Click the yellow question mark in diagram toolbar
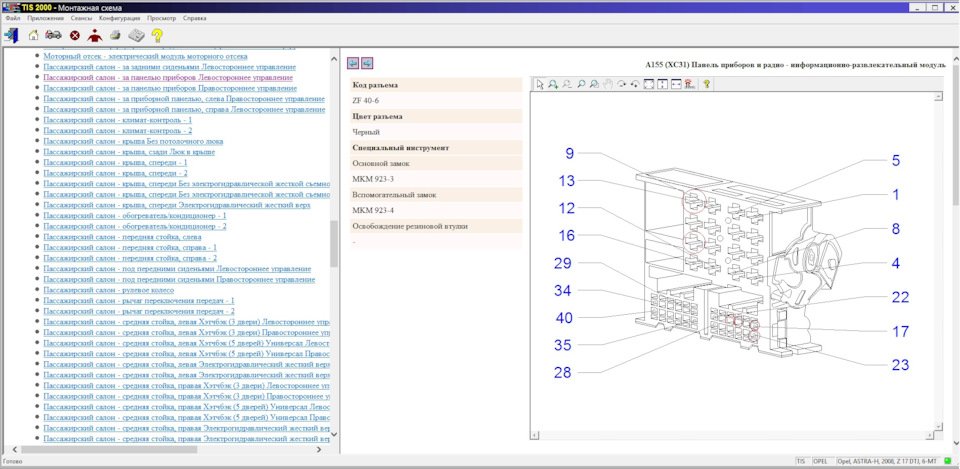 click(x=706, y=84)
